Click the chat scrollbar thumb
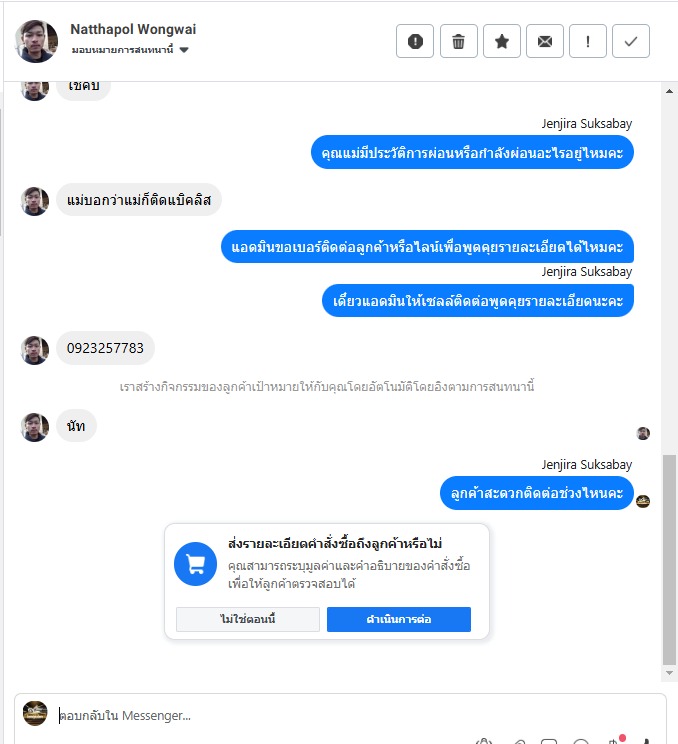Image resolution: width=678 pixels, height=744 pixels. [x=669, y=560]
